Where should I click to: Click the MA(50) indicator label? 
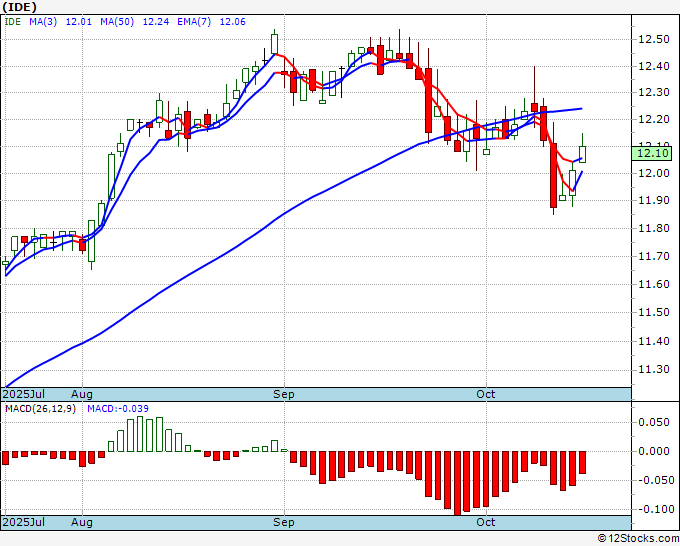[117, 22]
